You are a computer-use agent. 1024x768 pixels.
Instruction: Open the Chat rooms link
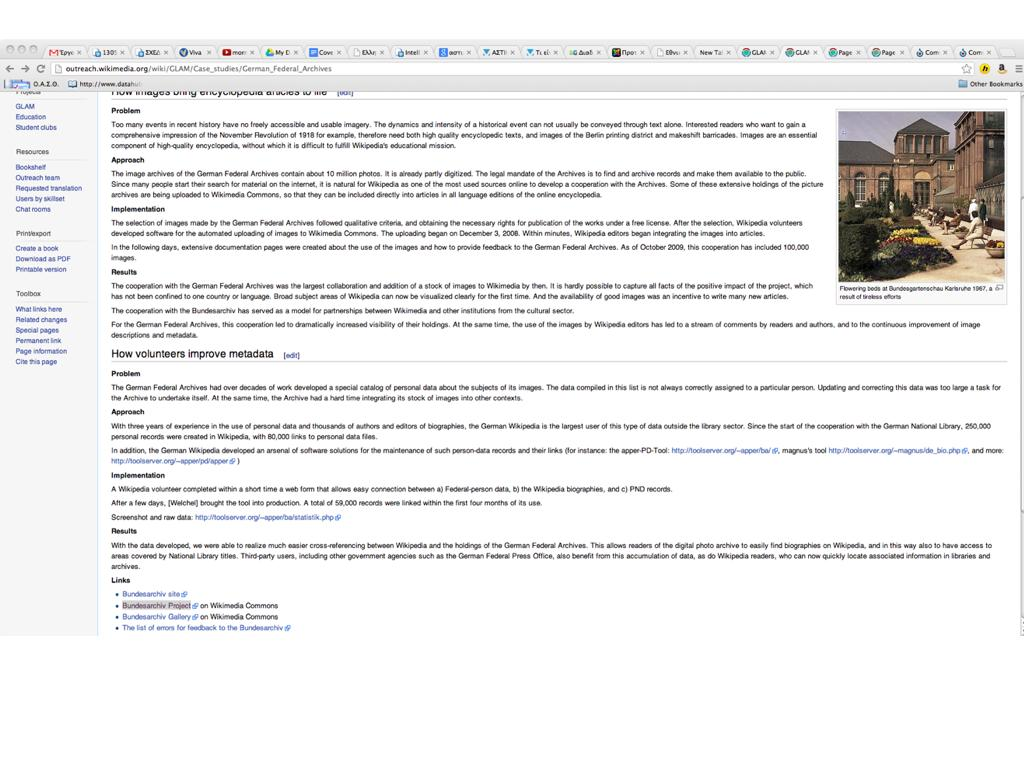pos(33,209)
